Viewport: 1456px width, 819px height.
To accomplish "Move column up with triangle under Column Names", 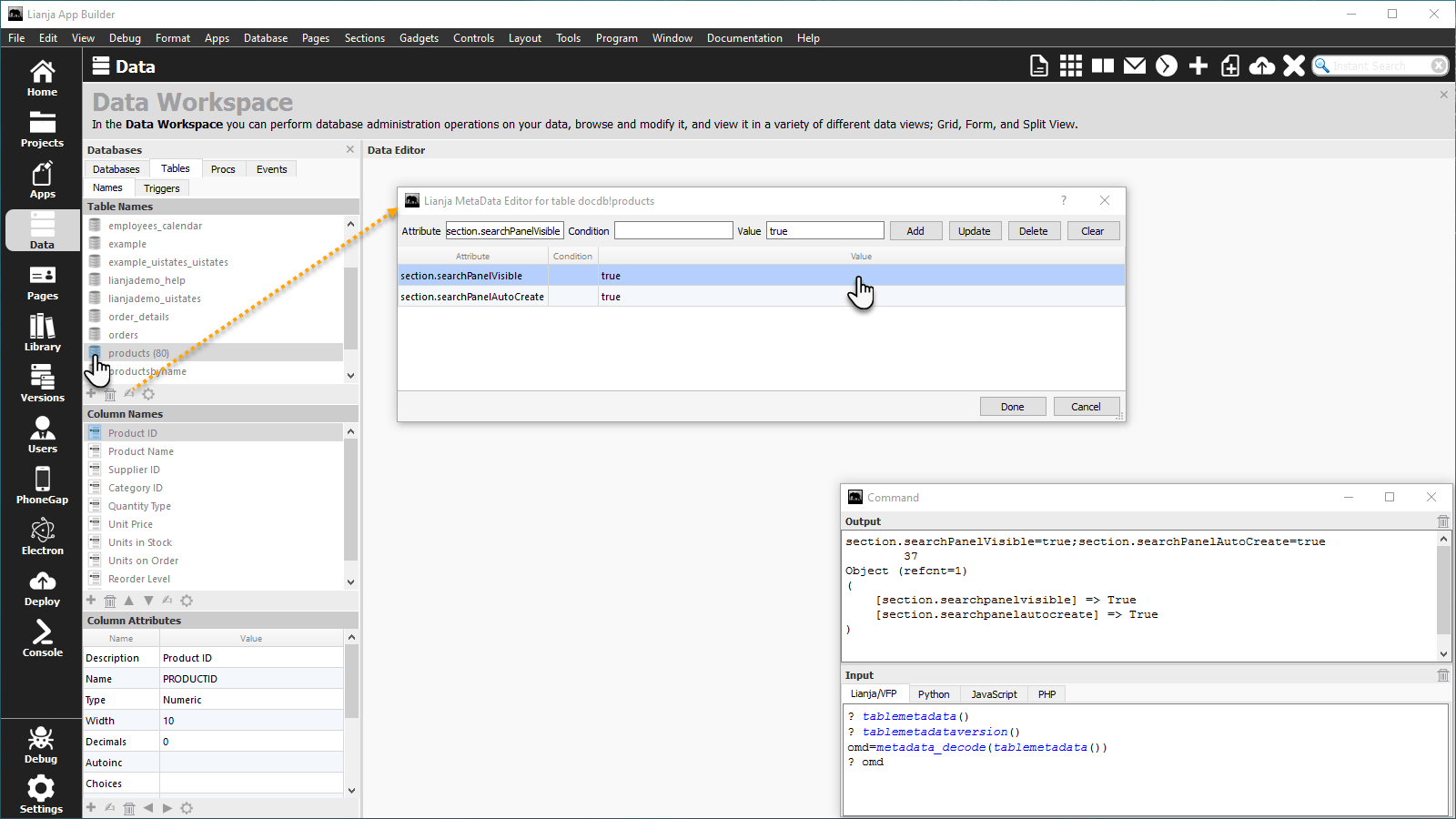I will tap(129, 601).
